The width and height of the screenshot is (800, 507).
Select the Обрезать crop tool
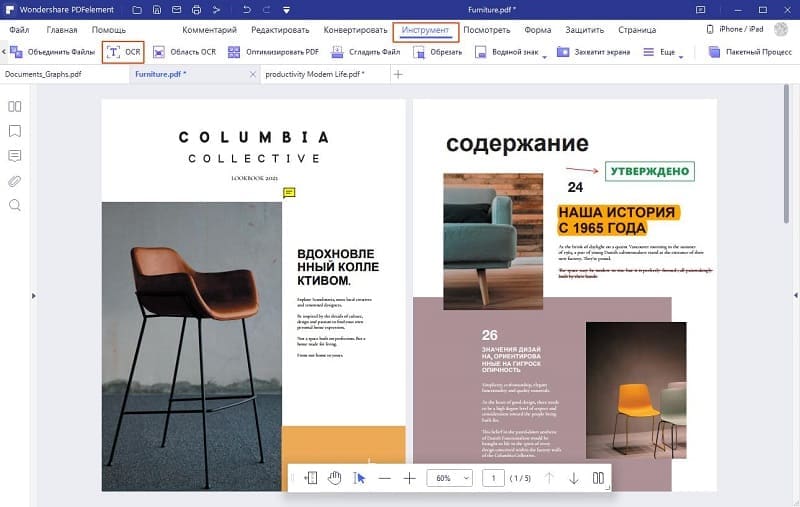coord(437,52)
